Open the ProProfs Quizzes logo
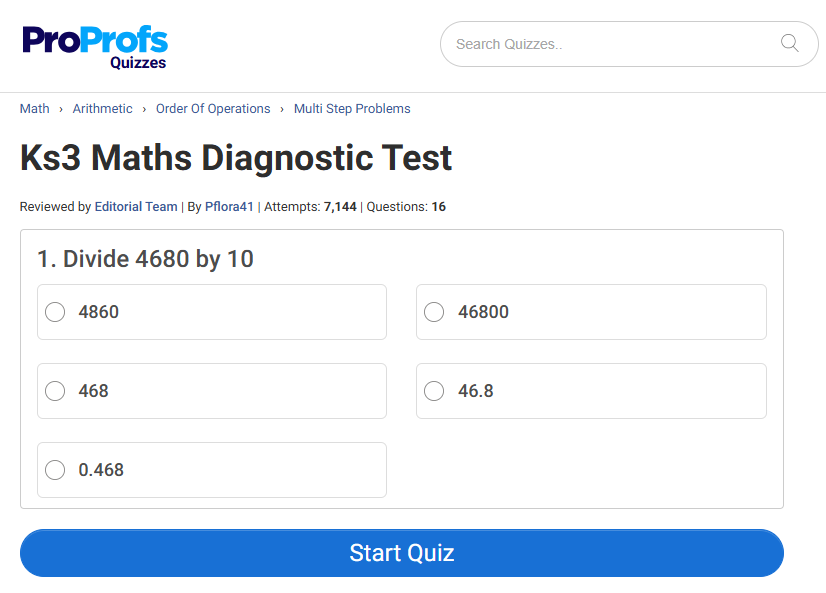This screenshot has width=826, height=593. (95, 46)
